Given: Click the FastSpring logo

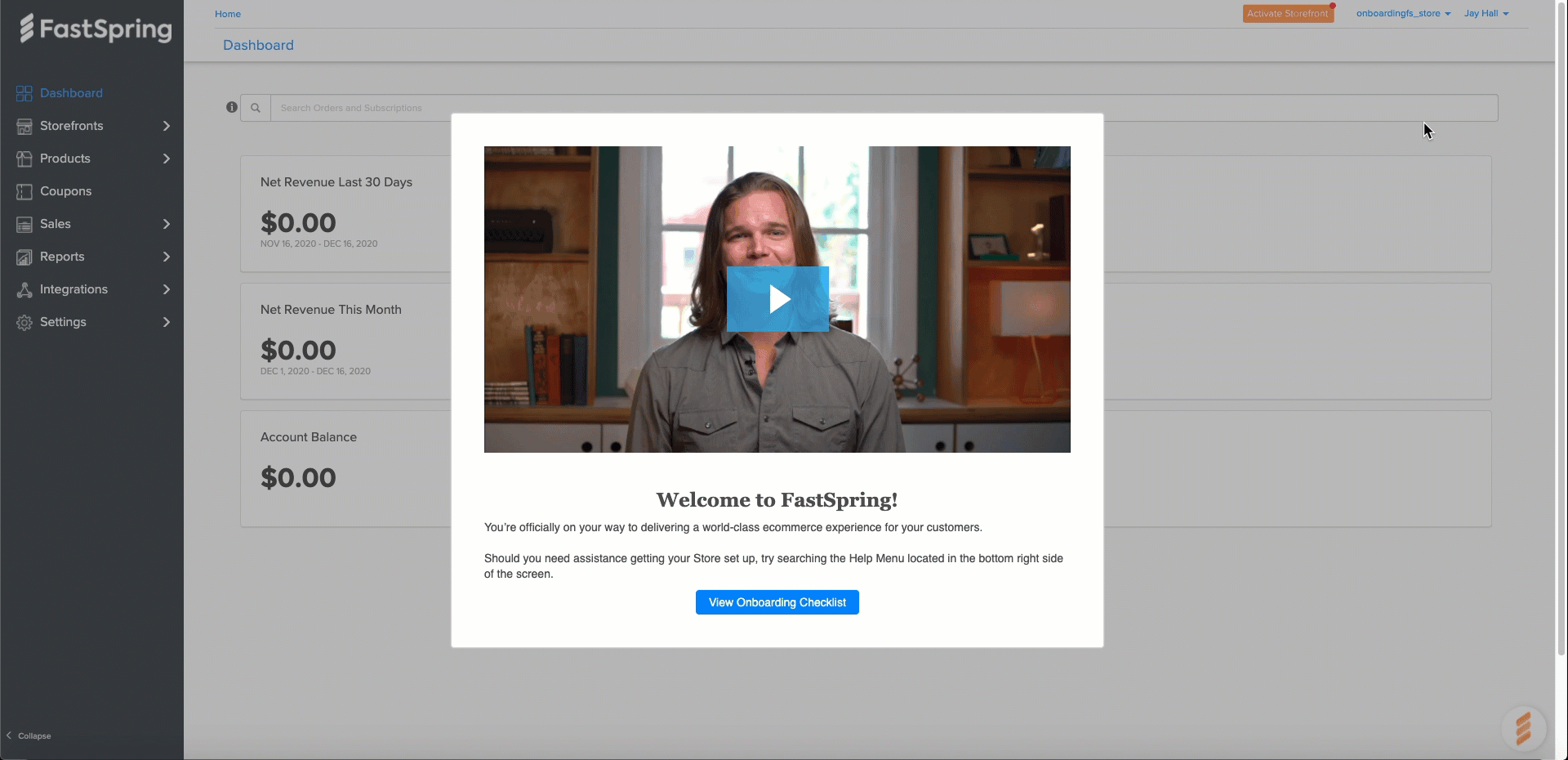Looking at the screenshot, I should (96, 29).
